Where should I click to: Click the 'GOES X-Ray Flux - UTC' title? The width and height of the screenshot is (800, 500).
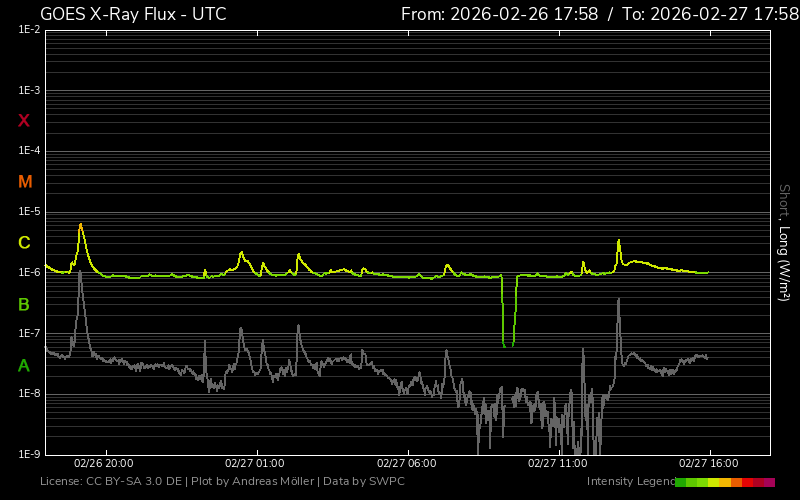click(x=133, y=14)
